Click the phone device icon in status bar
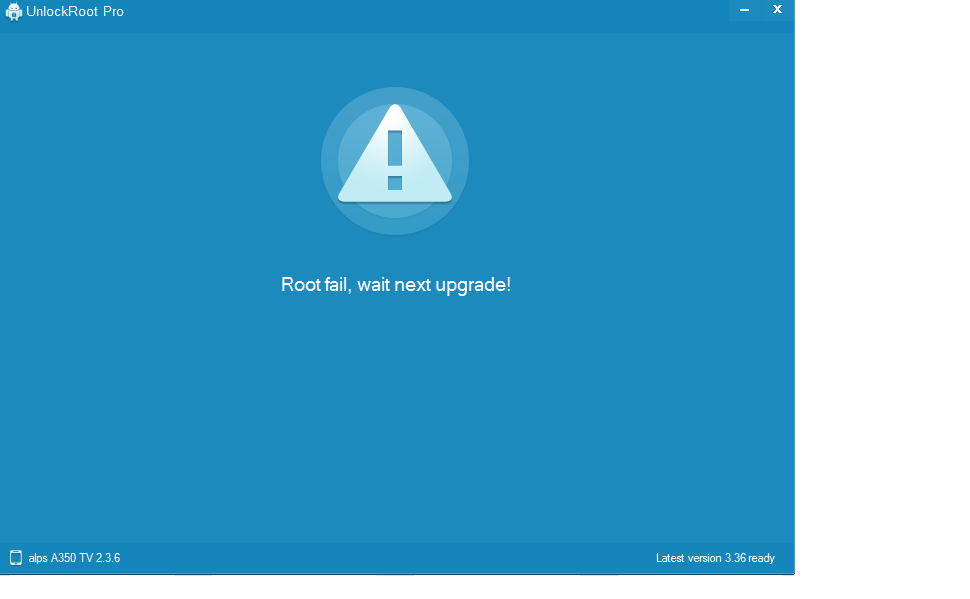Viewport: 970px width, 599px height. 16,558
